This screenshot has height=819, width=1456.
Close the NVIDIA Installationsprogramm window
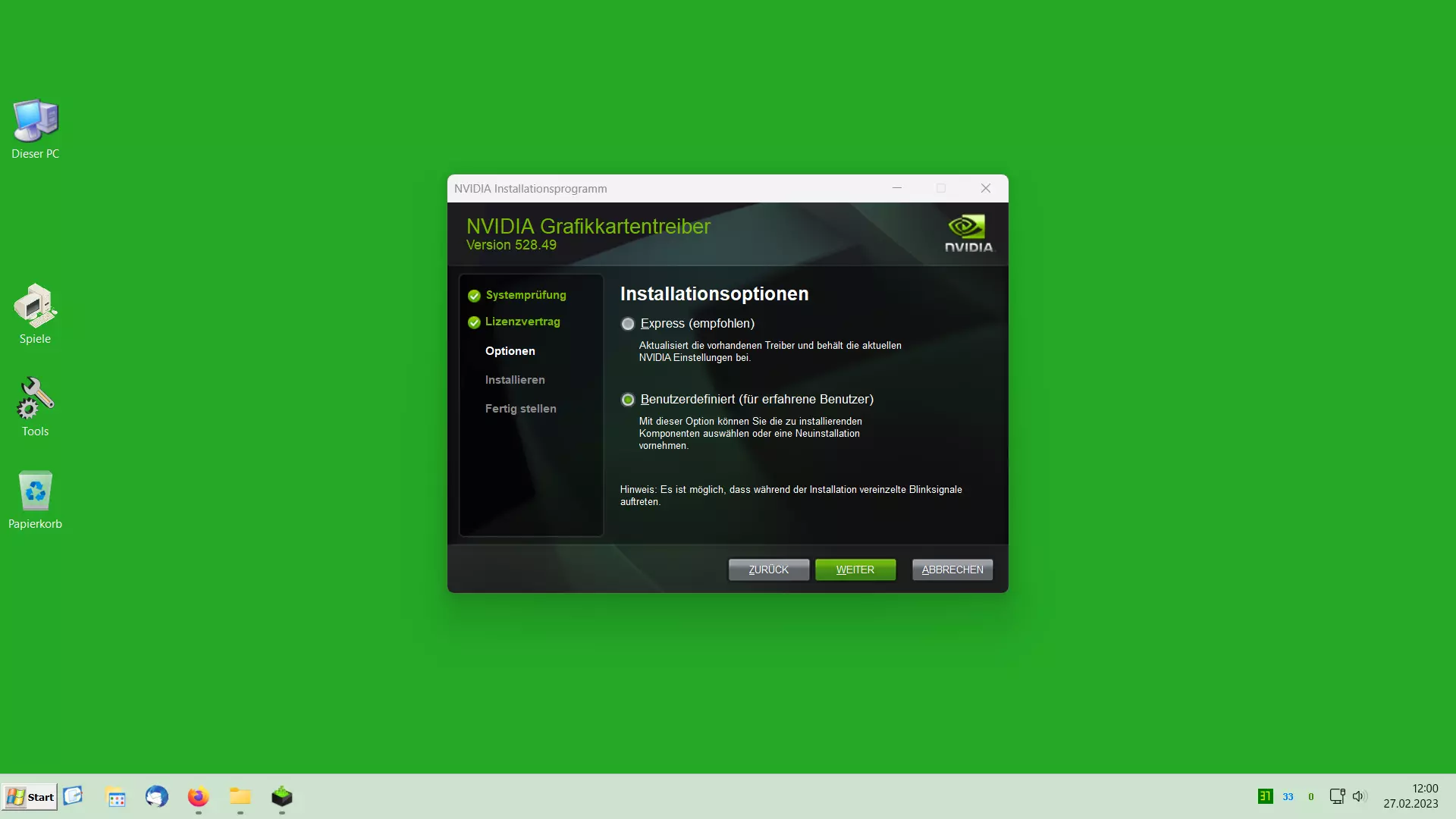click(986, 188)
